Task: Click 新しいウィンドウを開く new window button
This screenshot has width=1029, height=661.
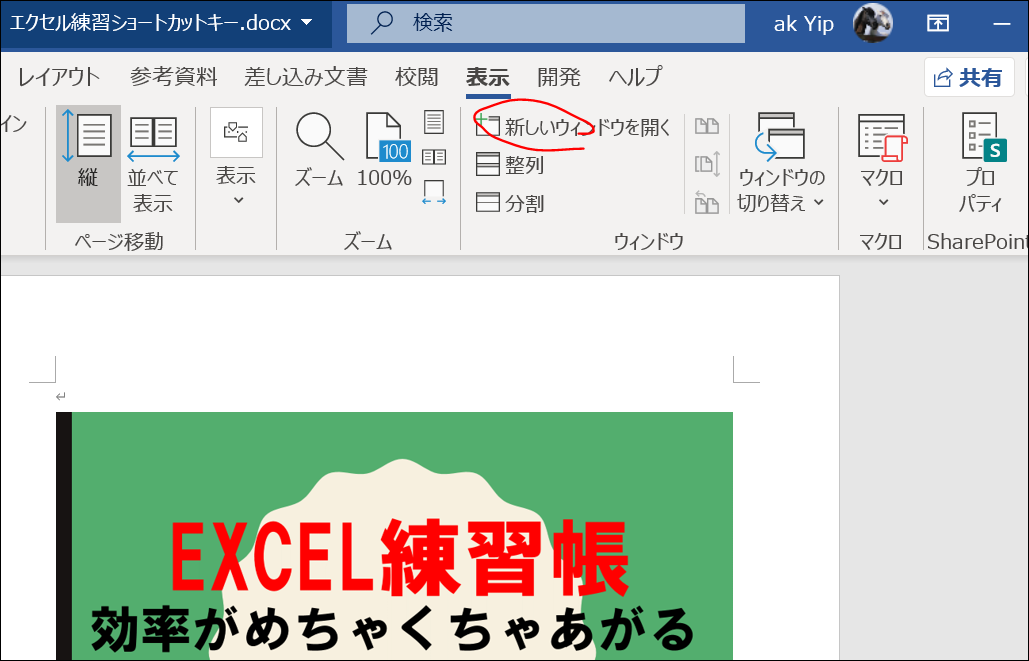Action: click(x=574, y=127)
